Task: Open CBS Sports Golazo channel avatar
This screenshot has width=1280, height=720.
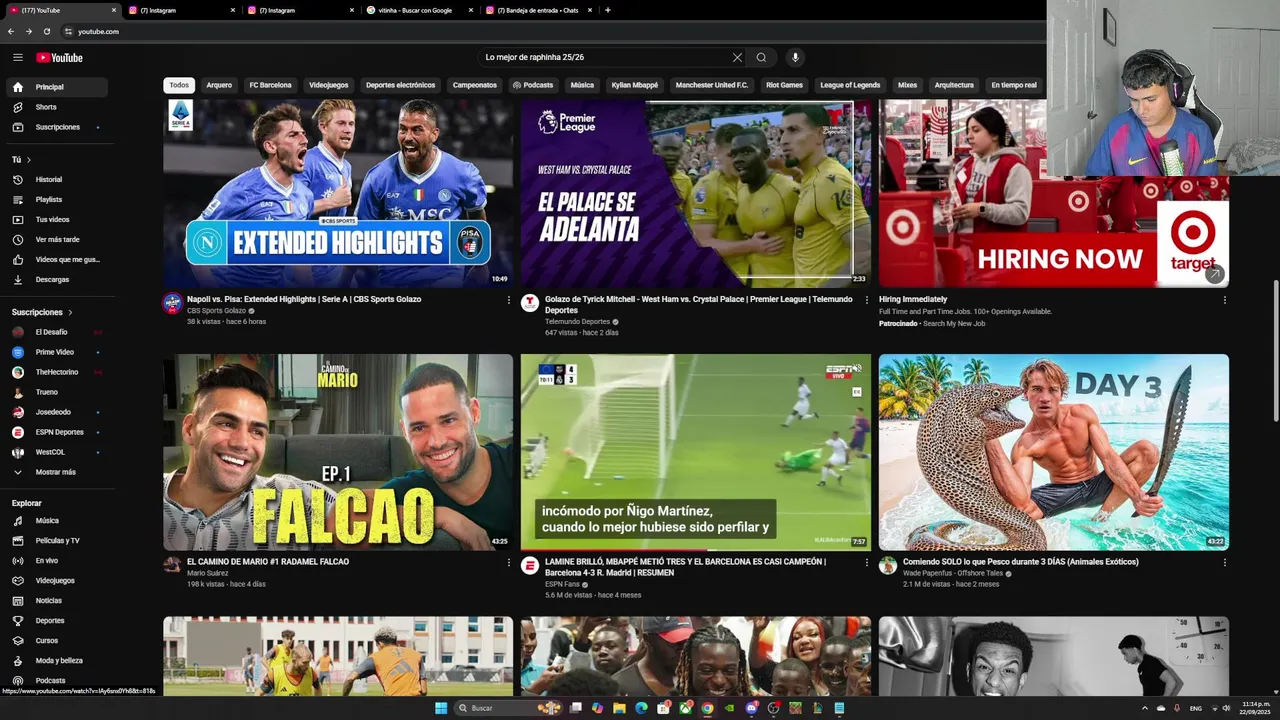Action: 172,303
